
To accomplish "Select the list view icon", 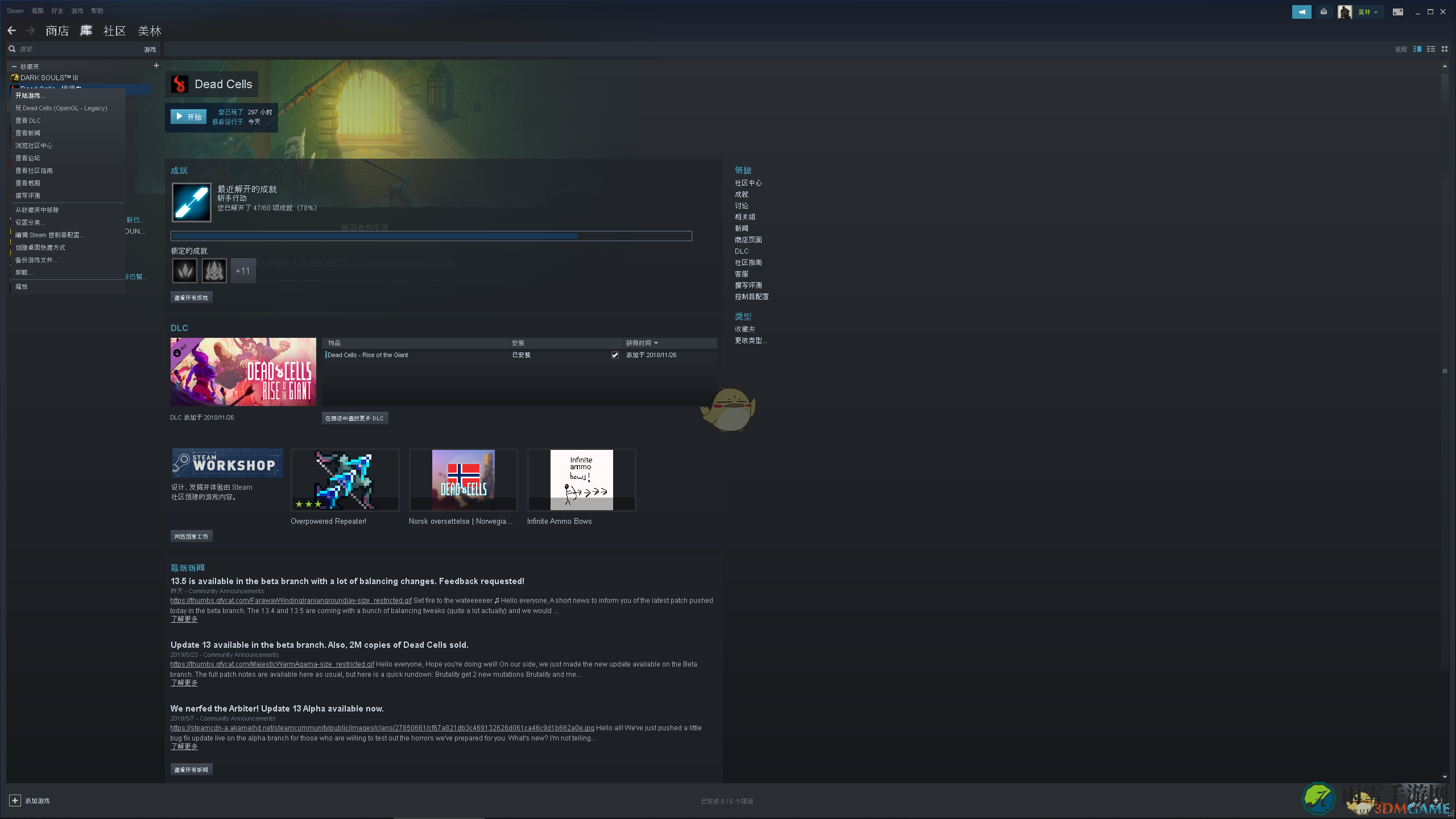I will (x=1430, y=49).
